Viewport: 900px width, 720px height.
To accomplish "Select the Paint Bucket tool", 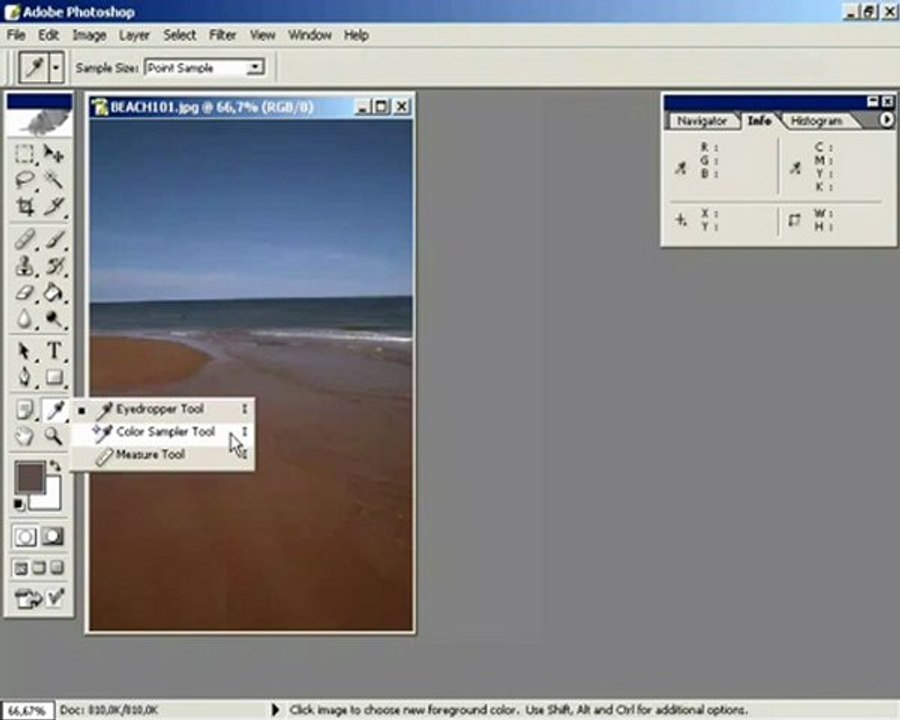I will pyautogui.click(x=54, y=292).
